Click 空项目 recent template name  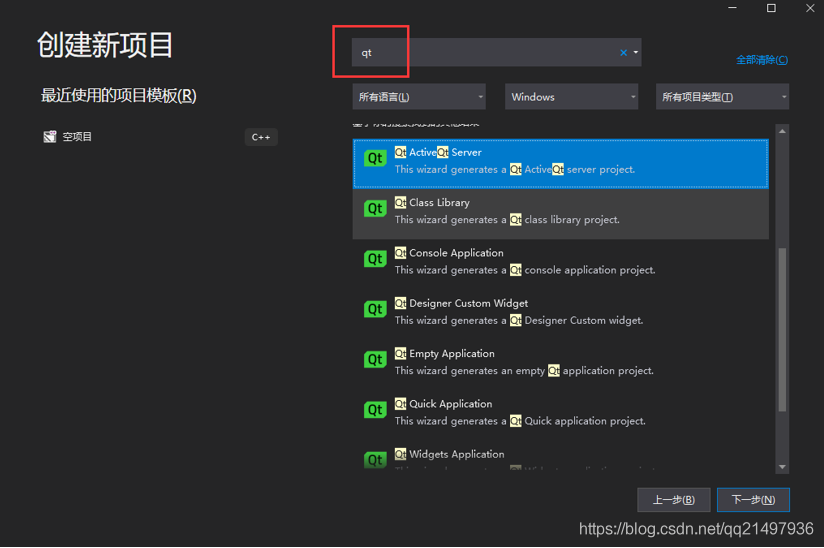77,137
